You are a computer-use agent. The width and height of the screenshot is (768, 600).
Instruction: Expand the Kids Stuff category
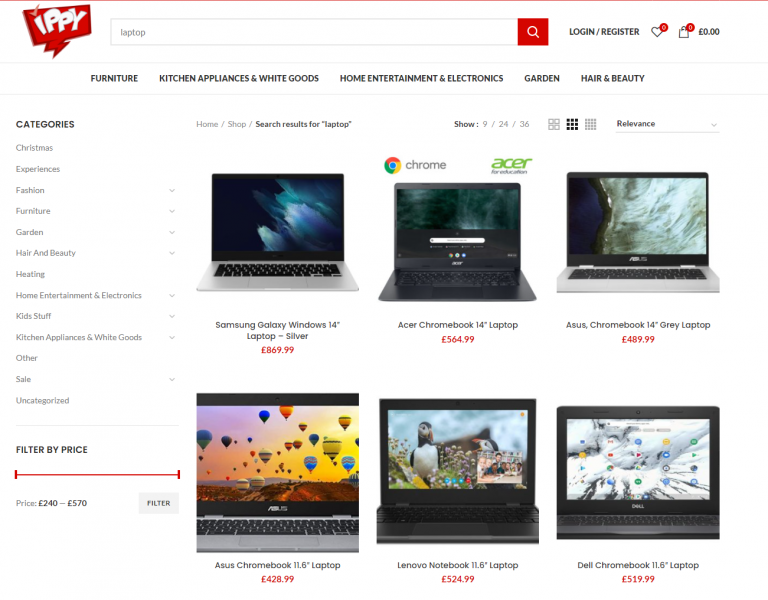point(172,317)
